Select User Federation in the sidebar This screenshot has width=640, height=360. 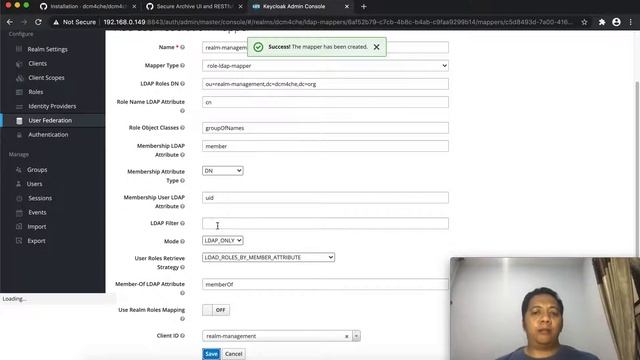pos(50,120)
